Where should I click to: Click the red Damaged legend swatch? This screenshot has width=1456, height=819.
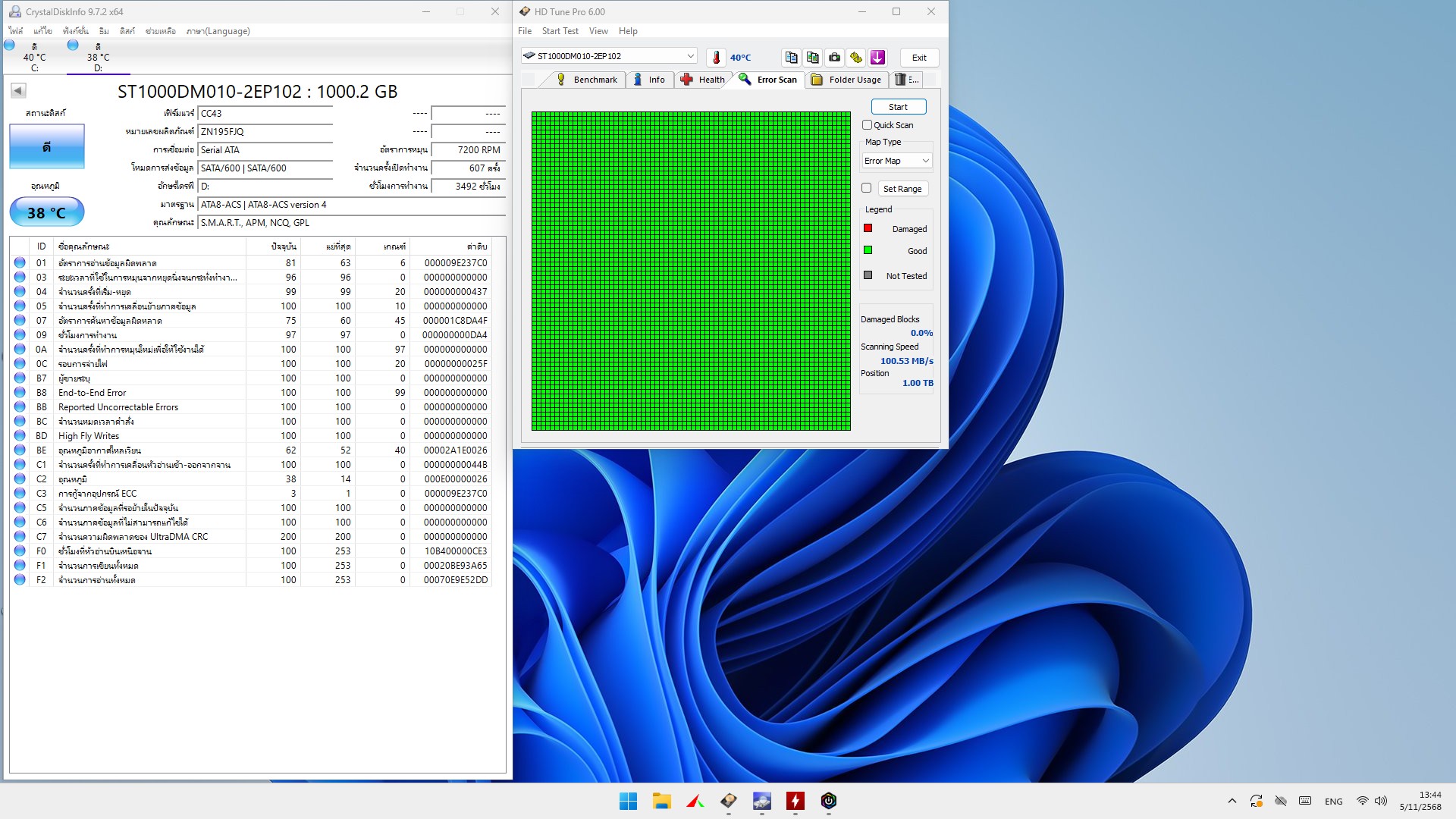(868, 228)
